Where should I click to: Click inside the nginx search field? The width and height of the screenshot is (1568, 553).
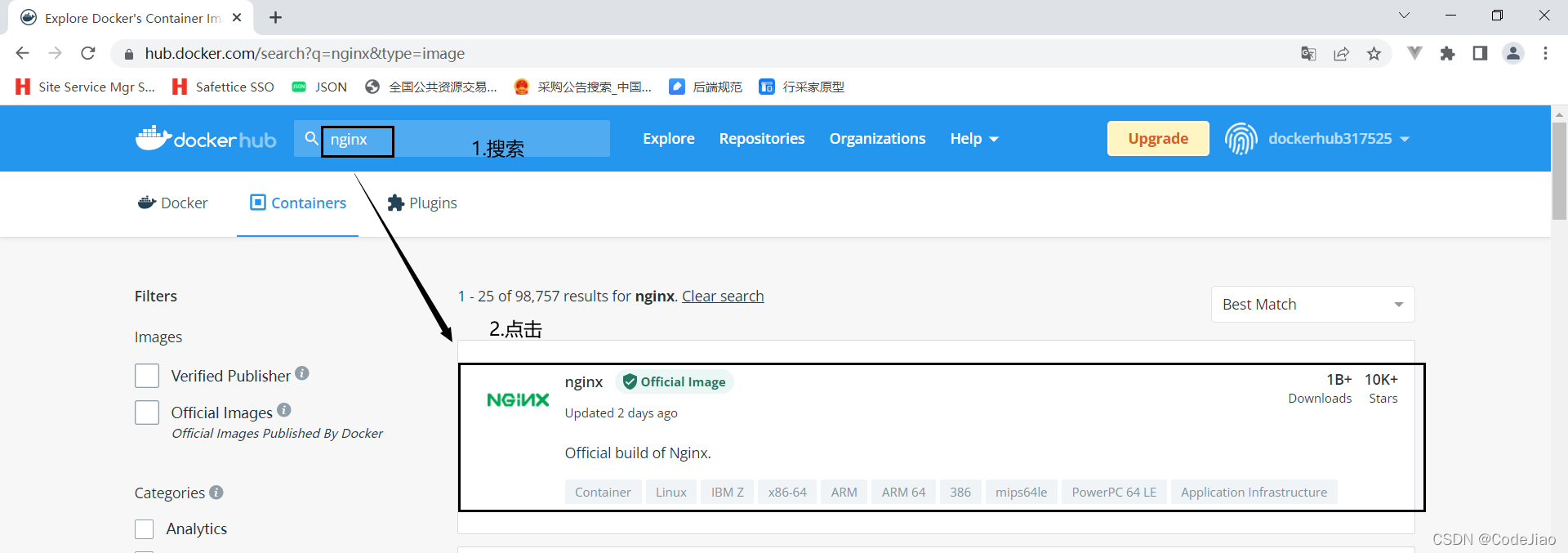click(x=452, y=139)
